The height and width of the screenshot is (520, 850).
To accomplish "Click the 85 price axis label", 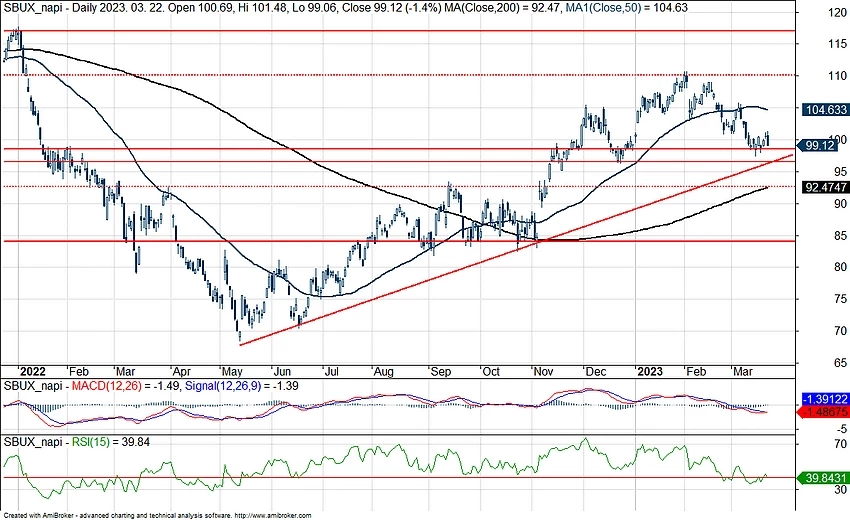I will click(x=840, y=236).
